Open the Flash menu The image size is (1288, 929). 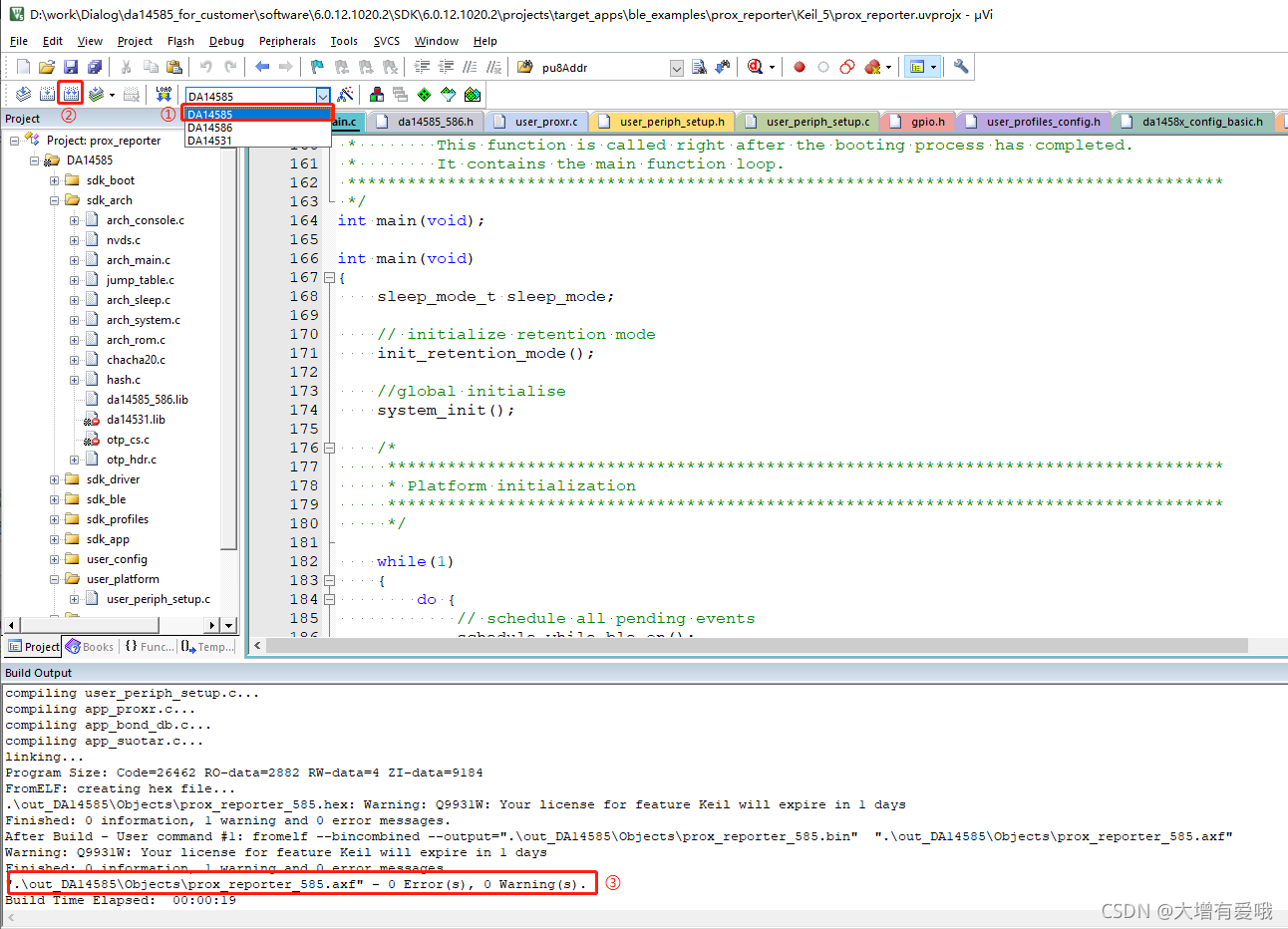pos(180,41)
